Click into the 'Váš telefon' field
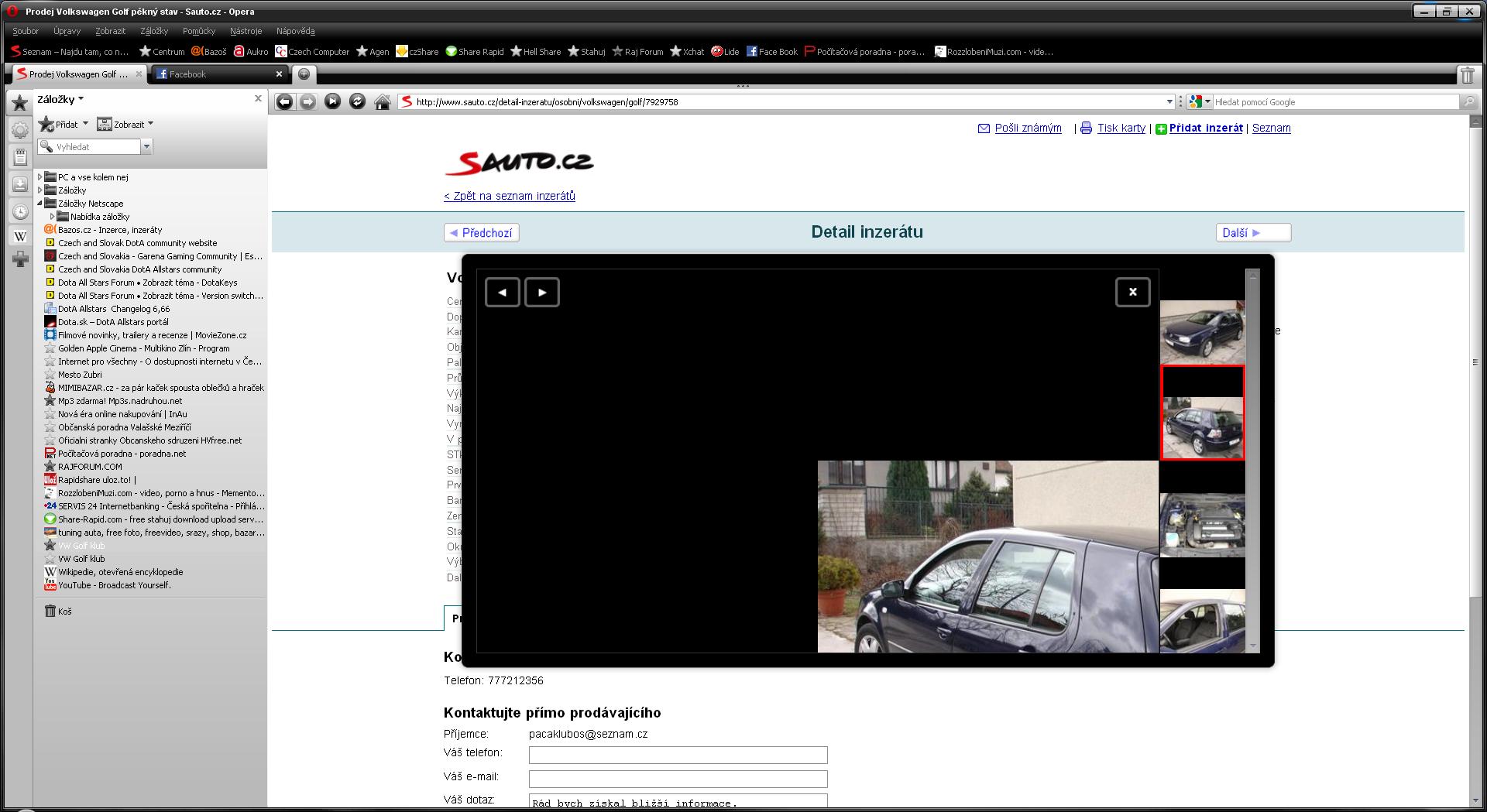The width and height of the screenshot is (1487, 812). pyautogui.click(x=678, y=755)
